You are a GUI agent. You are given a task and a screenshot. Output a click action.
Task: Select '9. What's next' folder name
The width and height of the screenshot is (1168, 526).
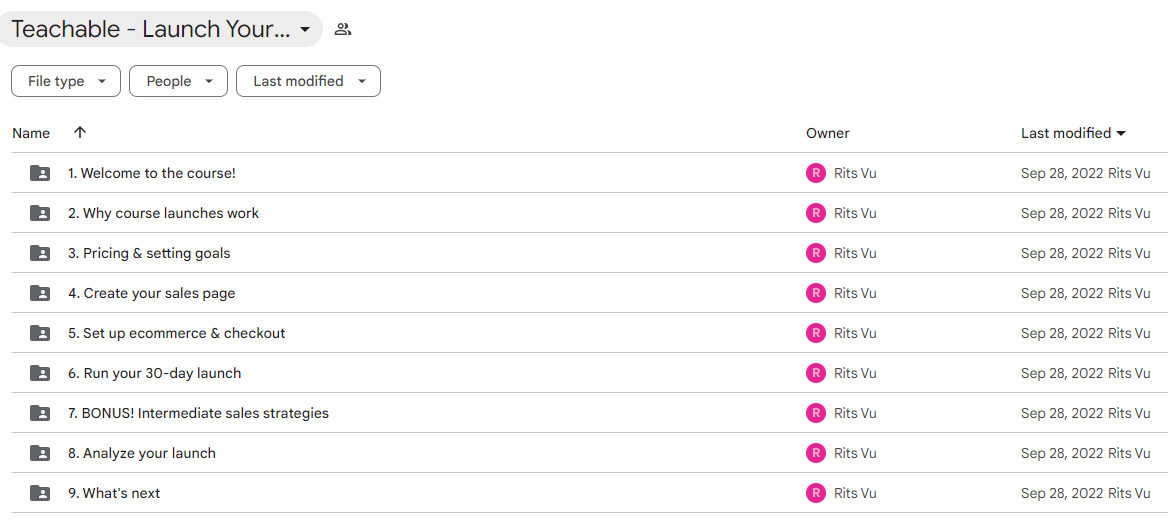[114, 493]
